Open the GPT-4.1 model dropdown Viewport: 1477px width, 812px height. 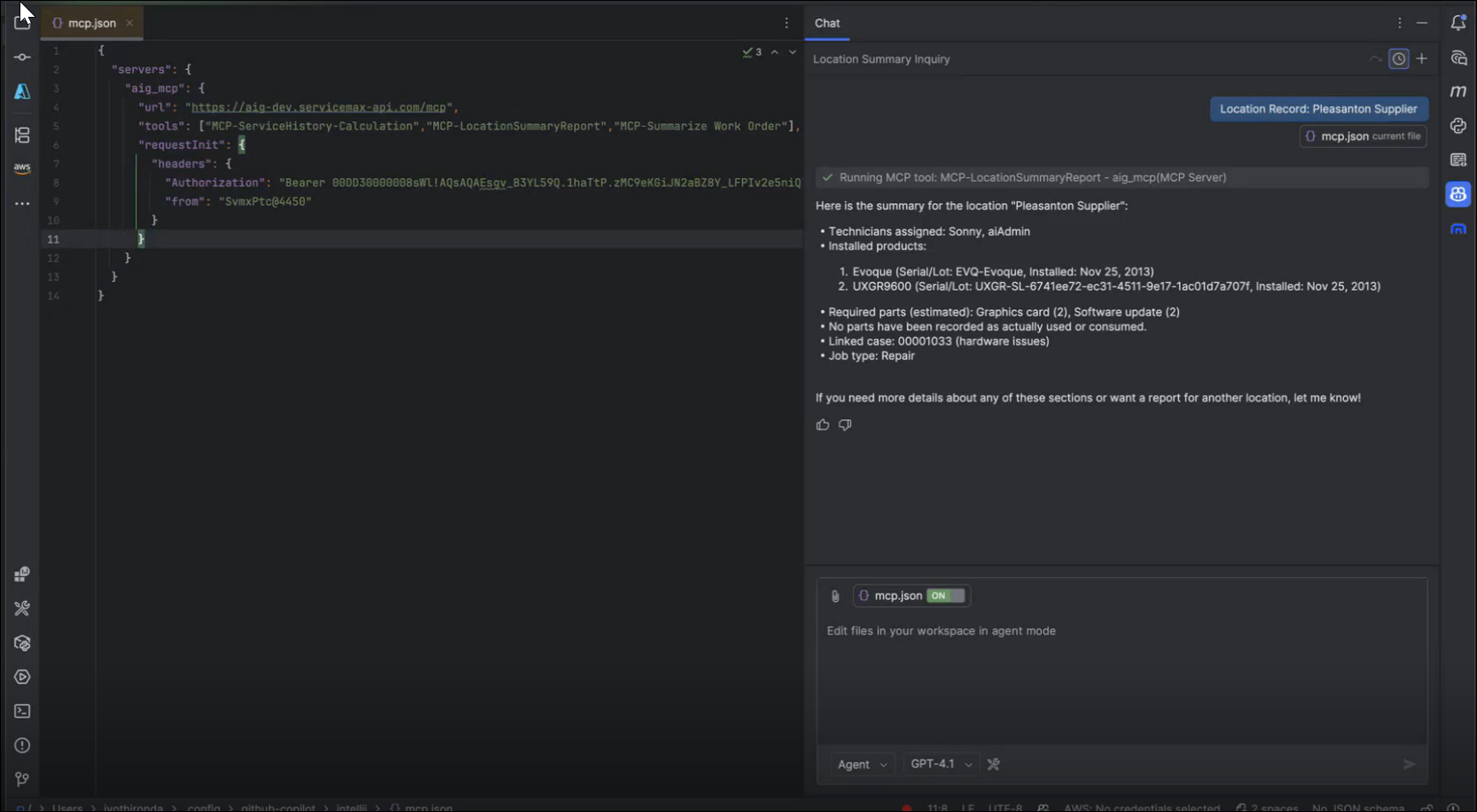point(942,764)
